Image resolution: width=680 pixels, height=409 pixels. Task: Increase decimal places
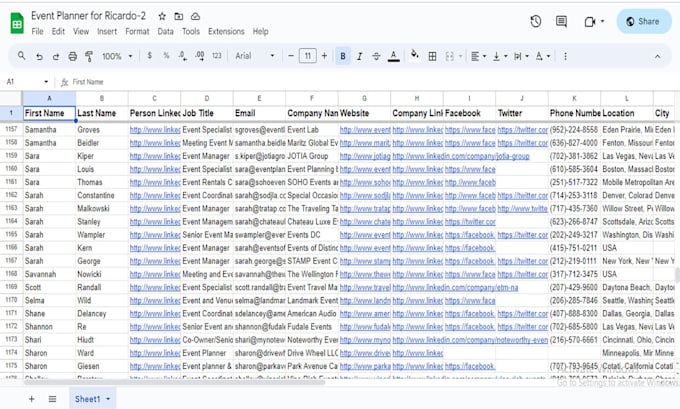coord(199,56)
